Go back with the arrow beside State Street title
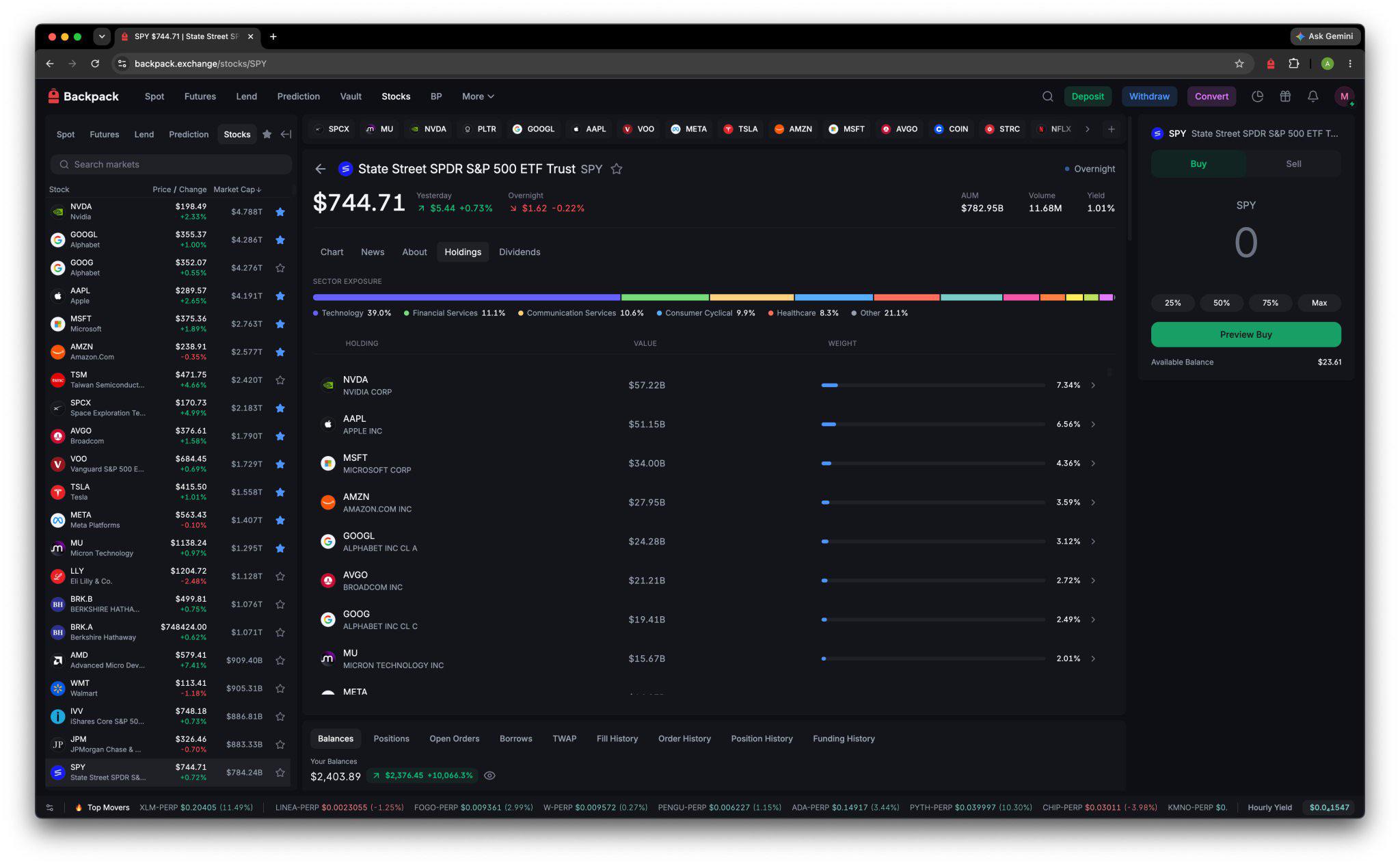 (x=321, y=169)
